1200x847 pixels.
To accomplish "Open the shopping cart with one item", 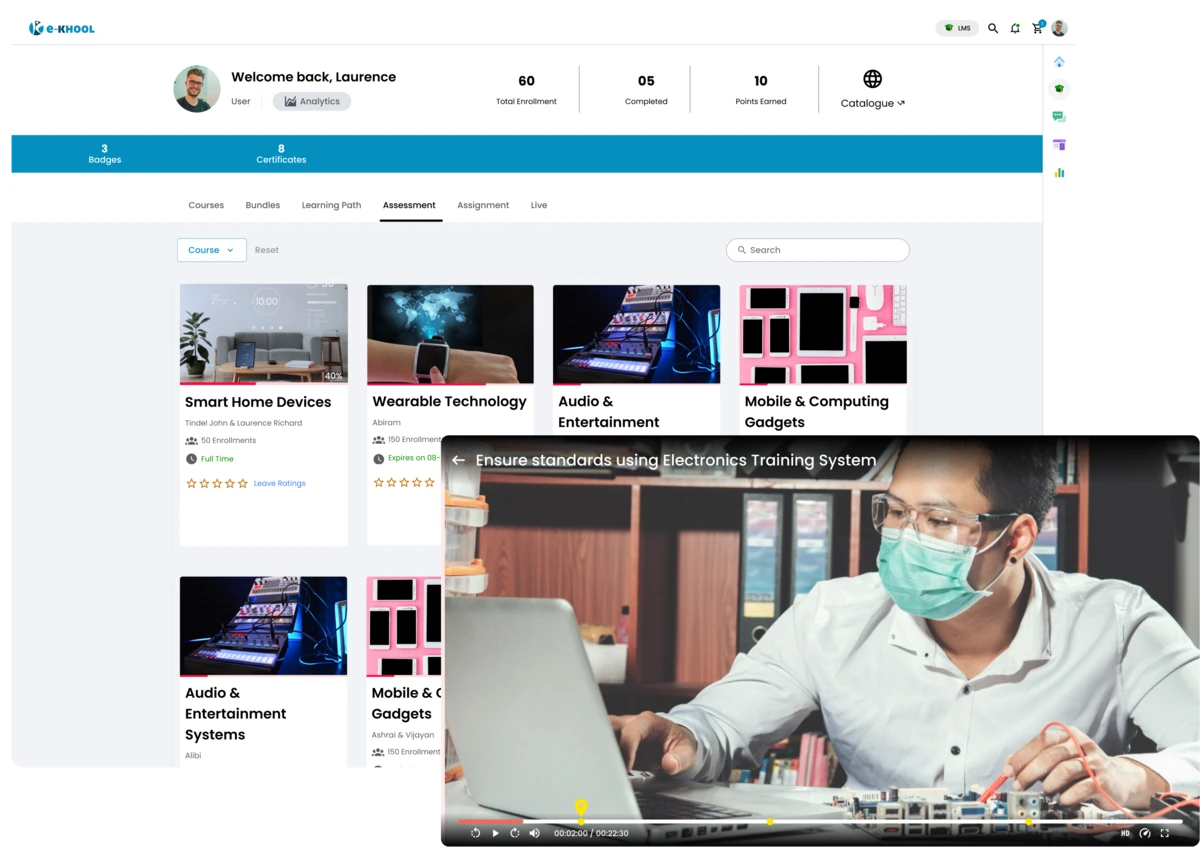I will (1037, 28).
